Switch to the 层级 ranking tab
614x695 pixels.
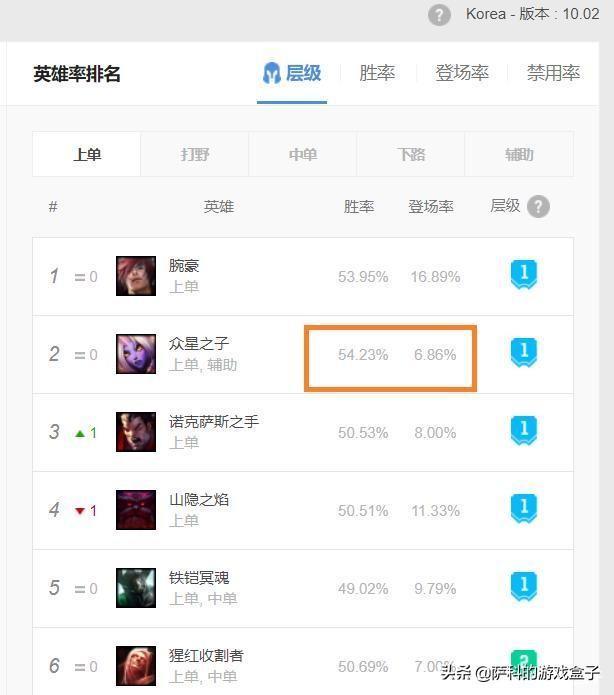click(x=292, y=73)
